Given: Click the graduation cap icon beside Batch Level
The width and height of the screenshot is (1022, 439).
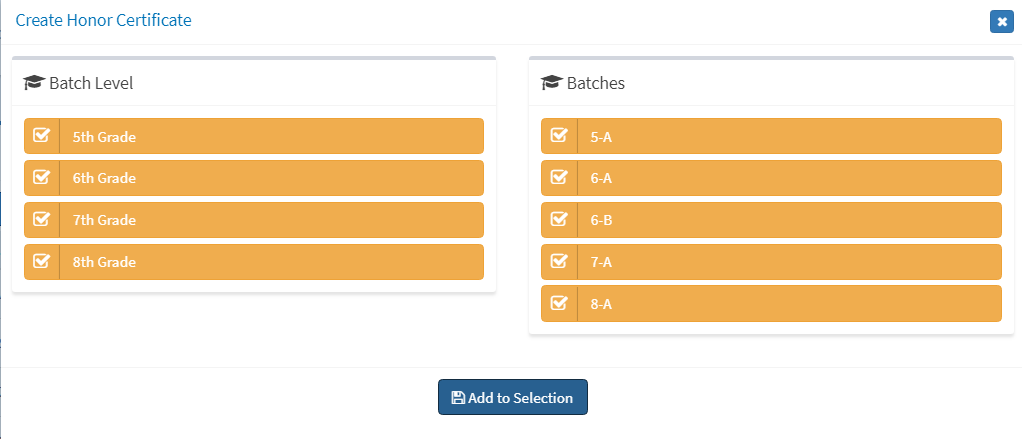Looking at the screenshot, I should tap(34, 83).
